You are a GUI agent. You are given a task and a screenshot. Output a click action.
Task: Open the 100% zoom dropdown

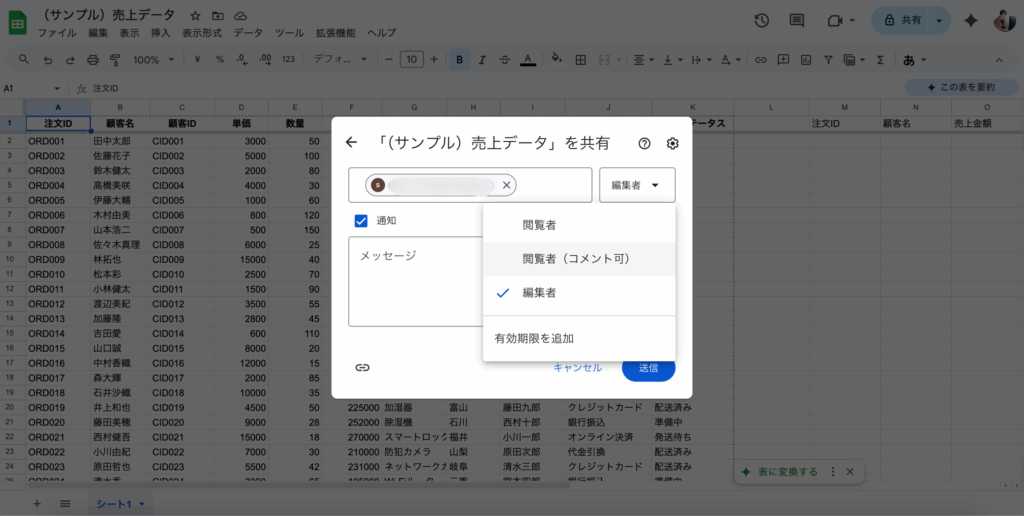point(153,59)
